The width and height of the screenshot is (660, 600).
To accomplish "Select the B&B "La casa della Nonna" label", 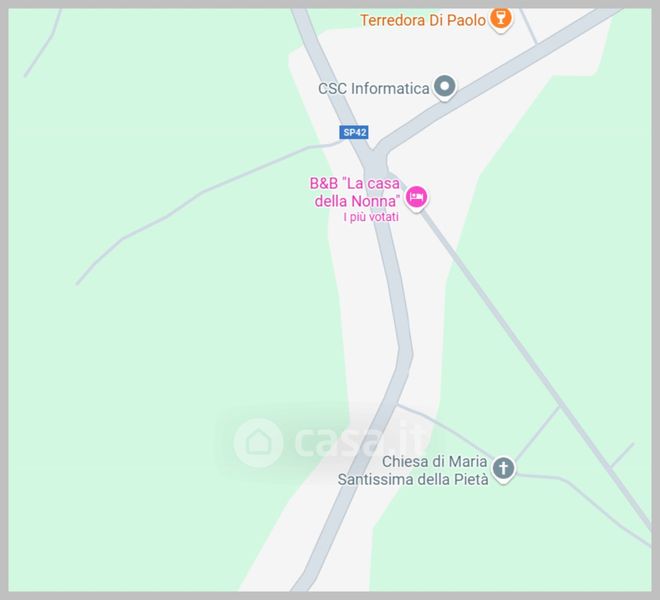I will pos(355,192).
